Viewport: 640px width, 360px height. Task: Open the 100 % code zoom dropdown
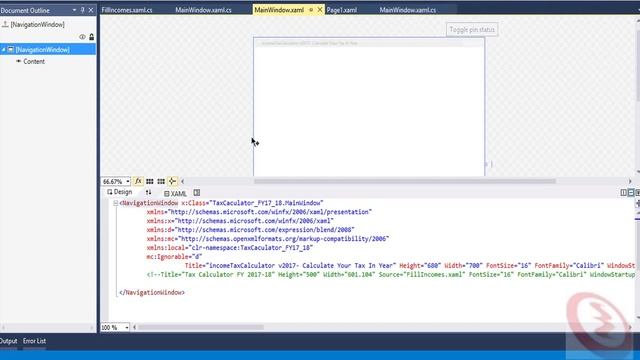click(127, 327)
